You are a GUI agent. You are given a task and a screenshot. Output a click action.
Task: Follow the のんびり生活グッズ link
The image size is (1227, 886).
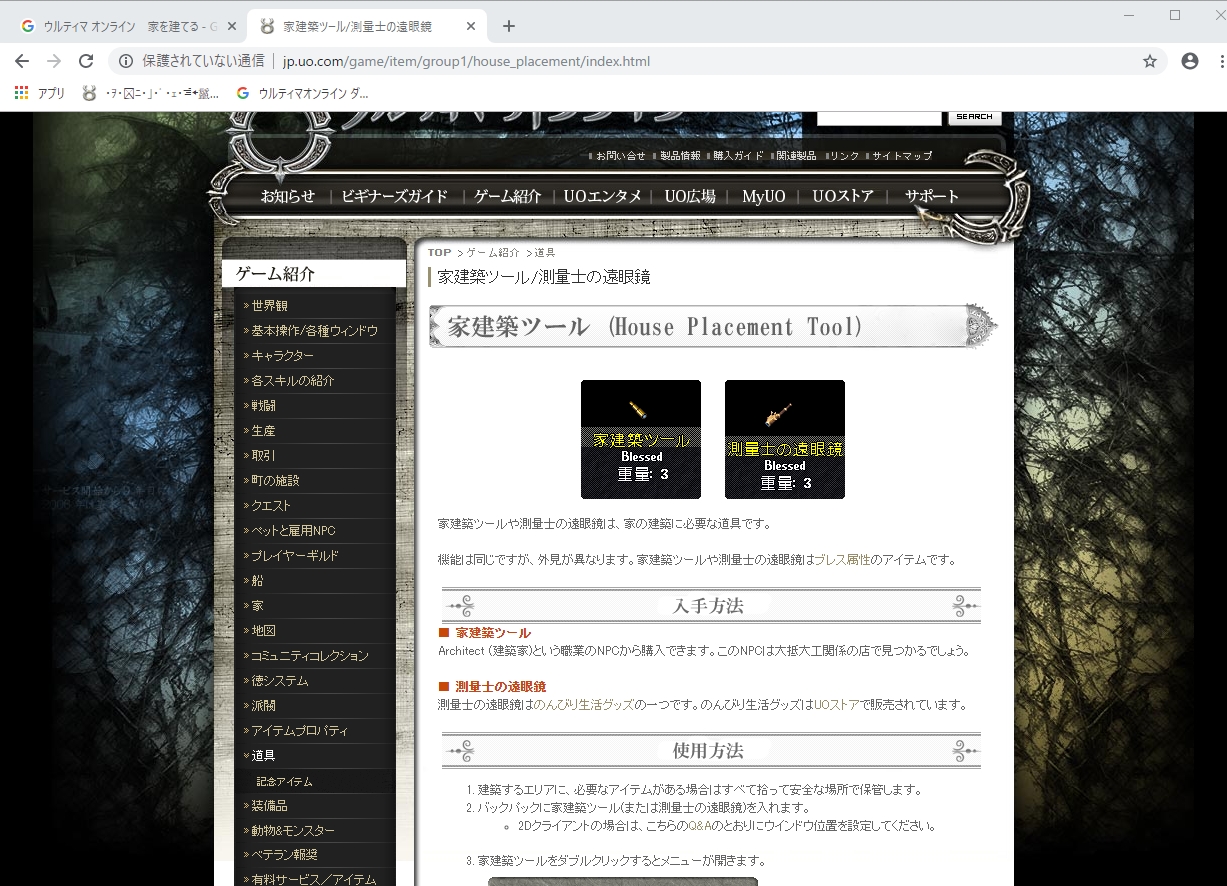584,705
